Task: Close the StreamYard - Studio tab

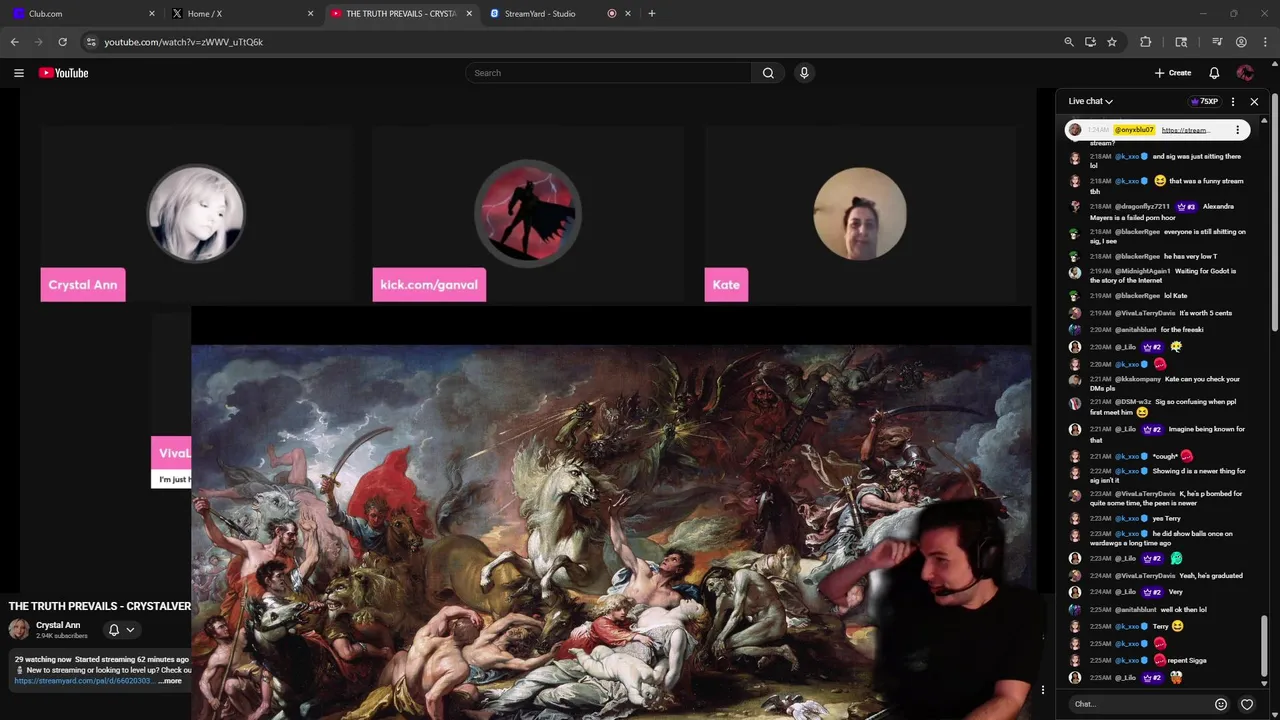Action: pos(628,13)
